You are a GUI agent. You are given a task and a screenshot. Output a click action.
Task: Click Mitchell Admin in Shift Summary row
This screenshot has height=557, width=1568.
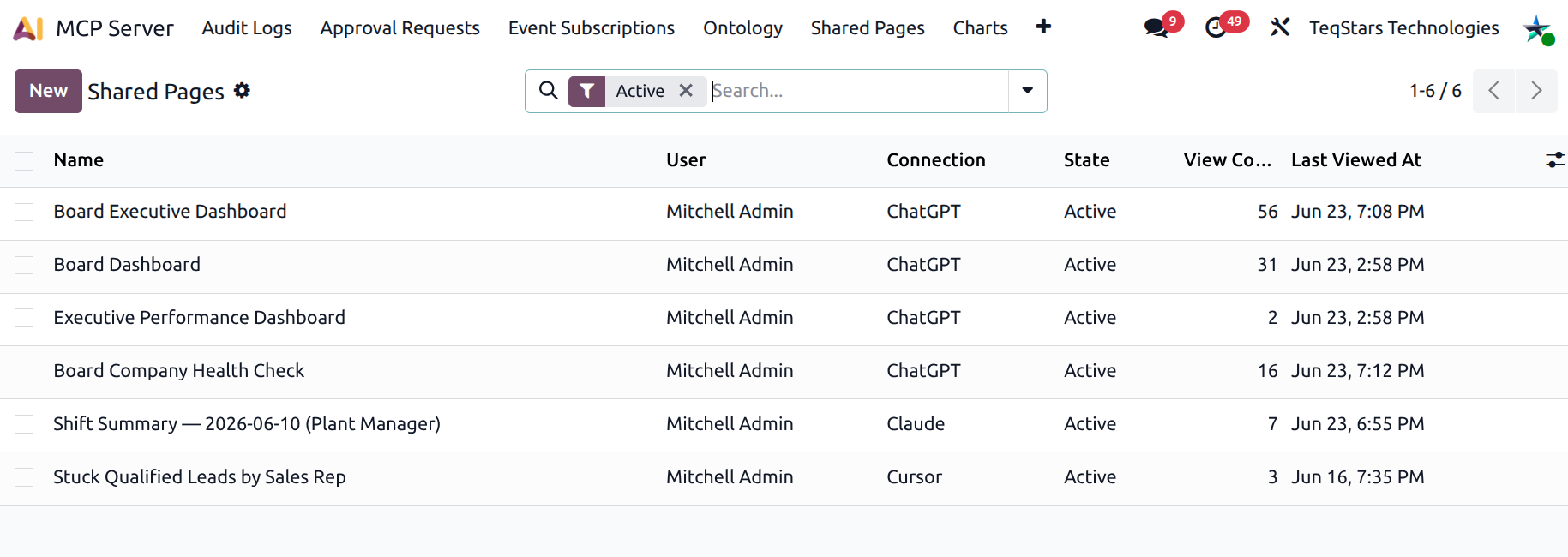(730, 424)
